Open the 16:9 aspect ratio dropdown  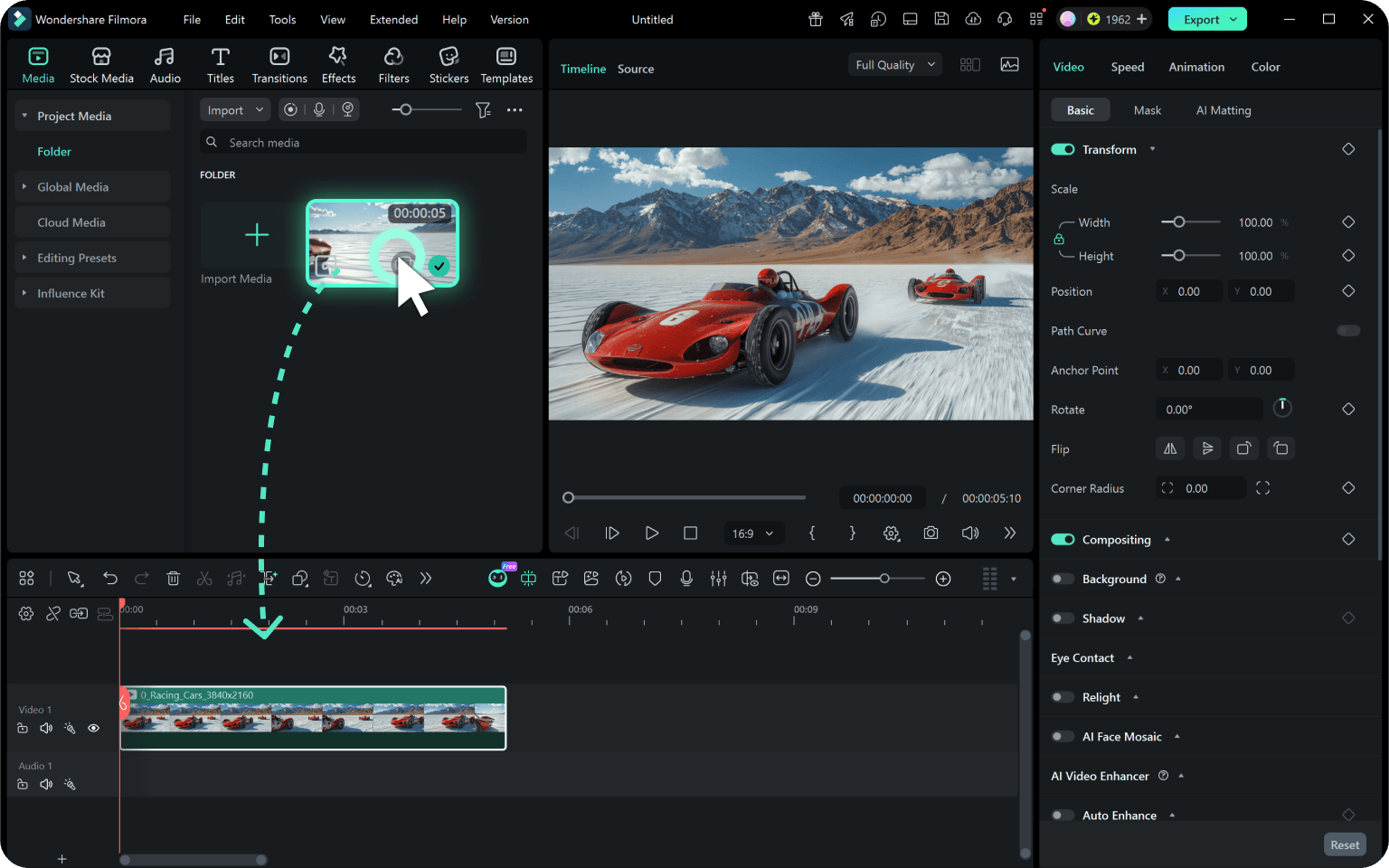point(753,533)
